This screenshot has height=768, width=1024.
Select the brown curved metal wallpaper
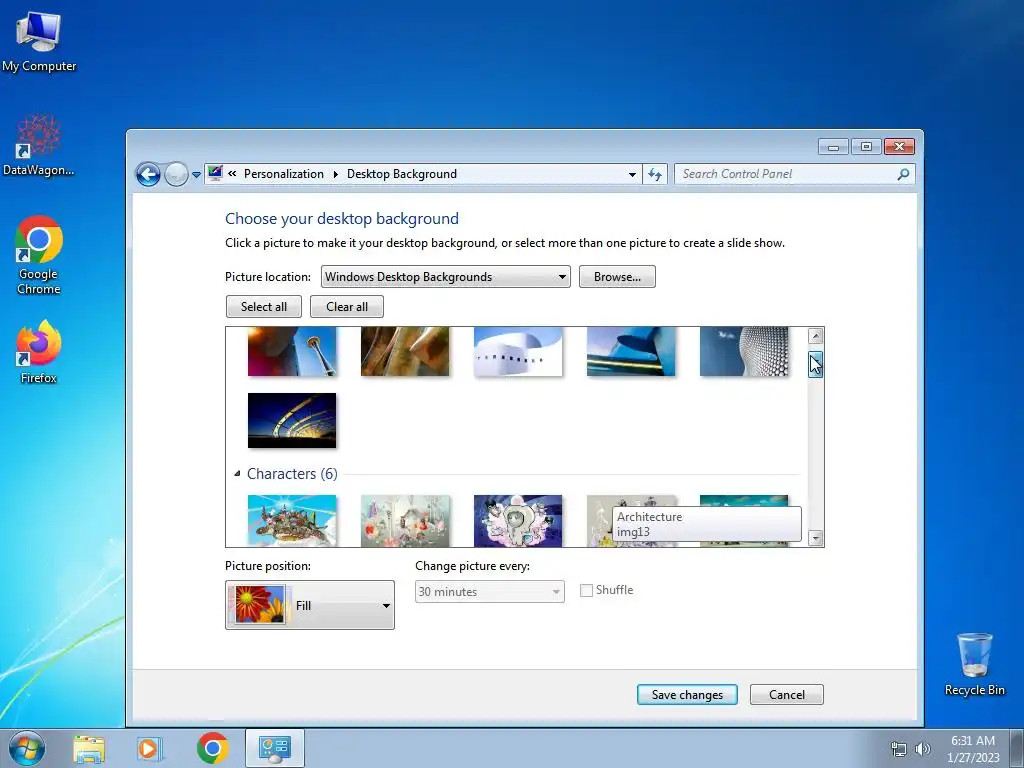(405, 352)
